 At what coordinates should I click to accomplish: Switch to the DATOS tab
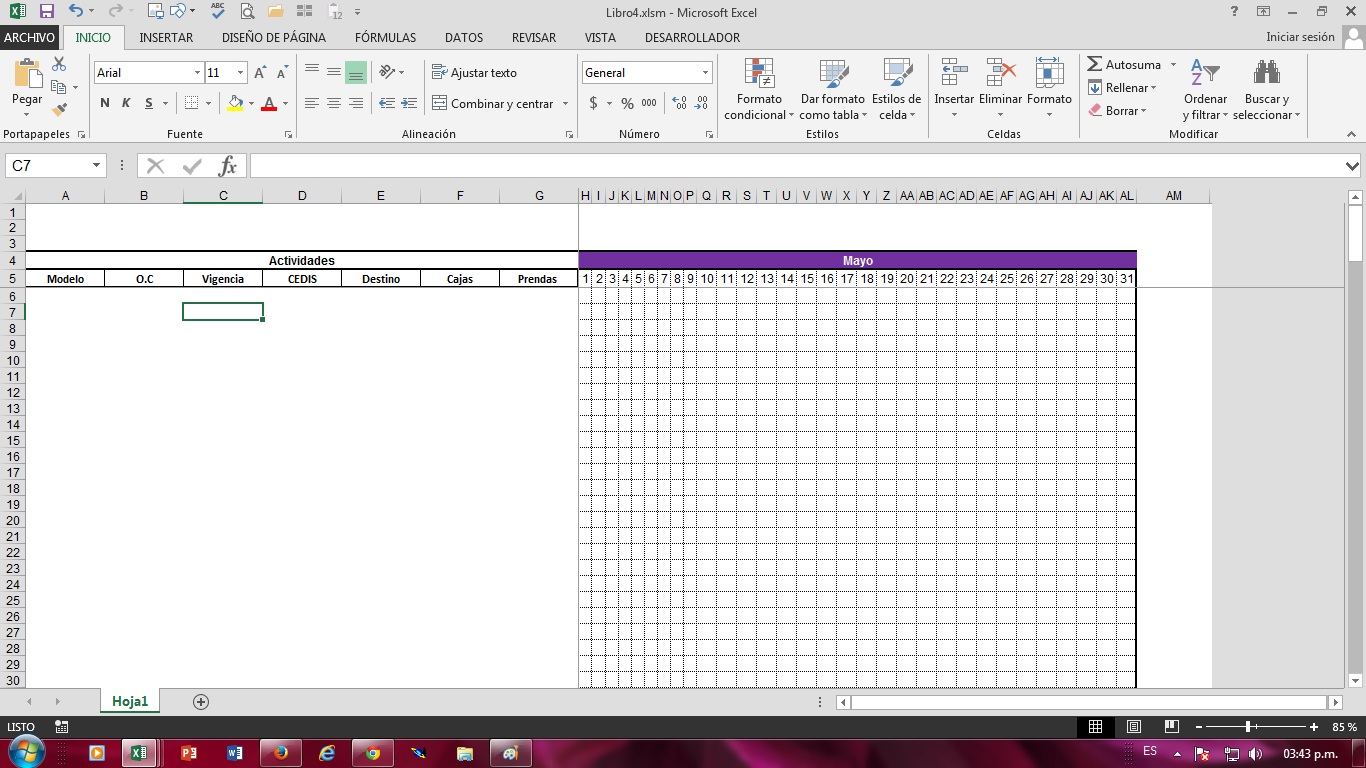[464, 38]
